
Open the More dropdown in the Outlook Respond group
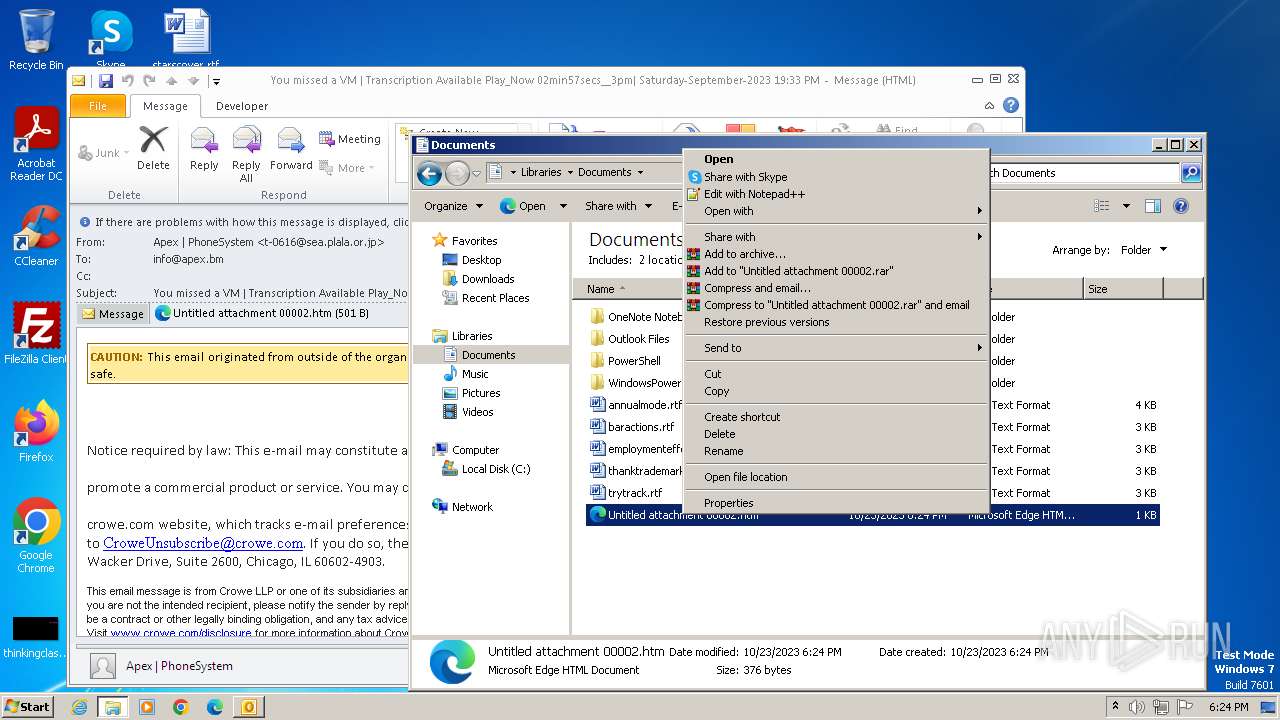pos(347,168)
